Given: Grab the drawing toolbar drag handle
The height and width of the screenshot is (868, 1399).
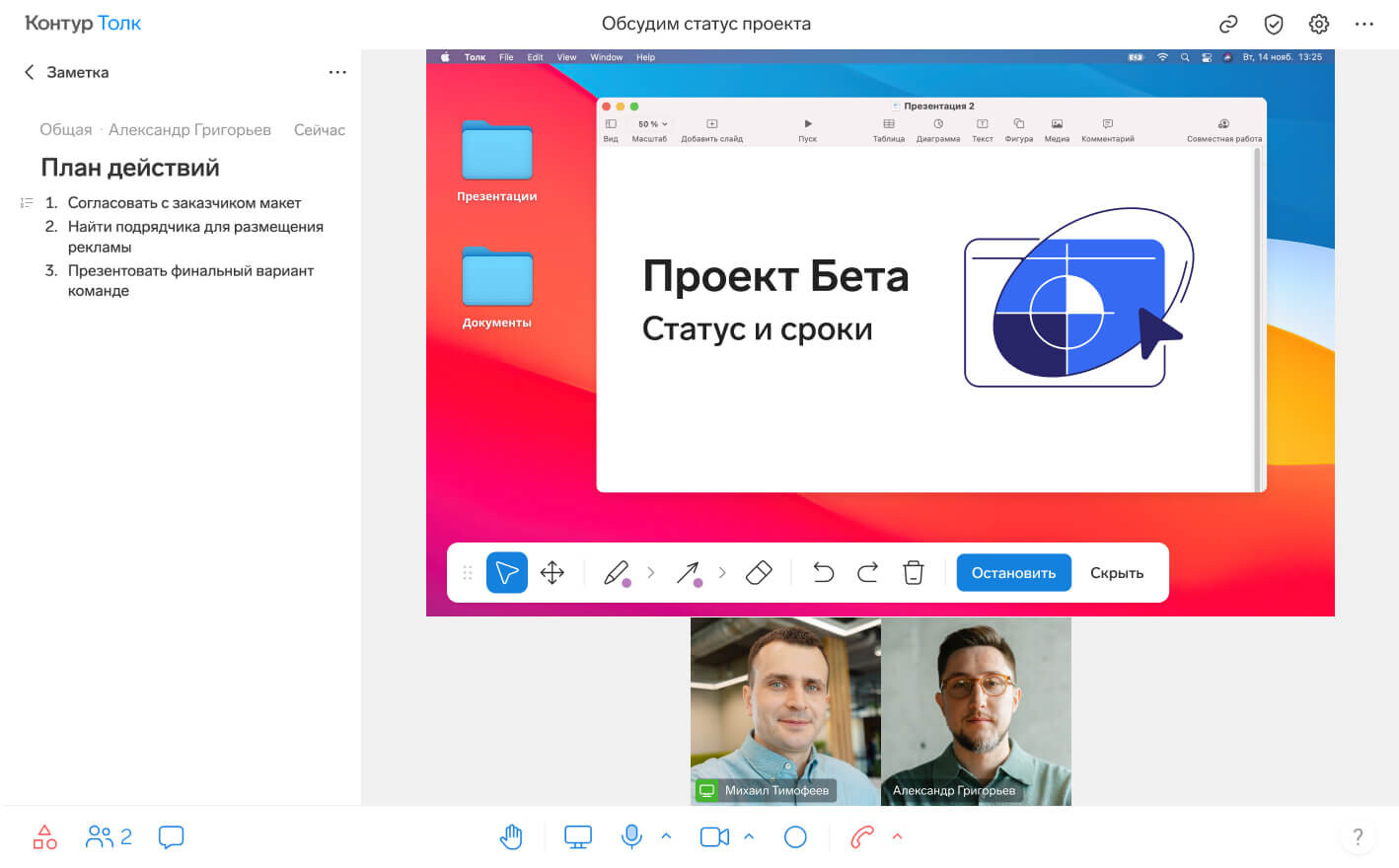Looking at the screenshot, I should [468, 572].
